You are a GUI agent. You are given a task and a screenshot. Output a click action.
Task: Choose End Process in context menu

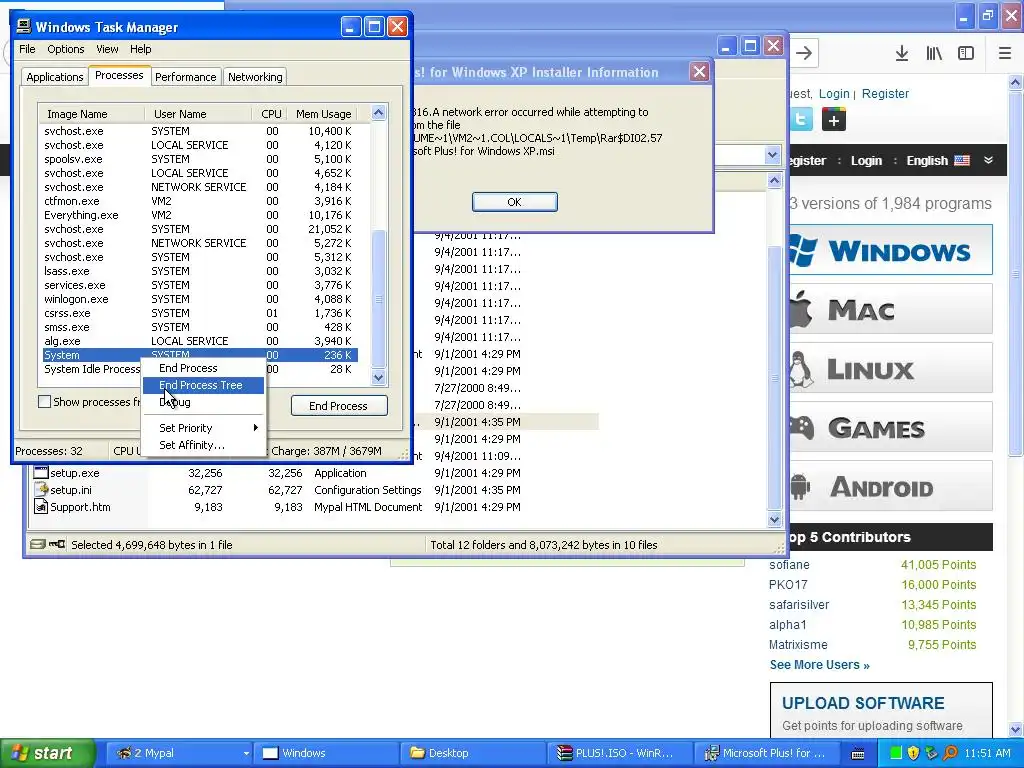204,368
